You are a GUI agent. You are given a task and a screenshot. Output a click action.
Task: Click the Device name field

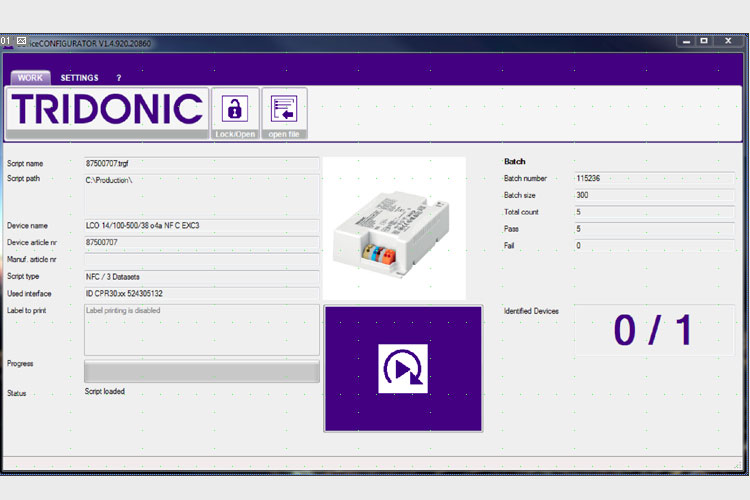pyautogui.click(x=201, y=226)
